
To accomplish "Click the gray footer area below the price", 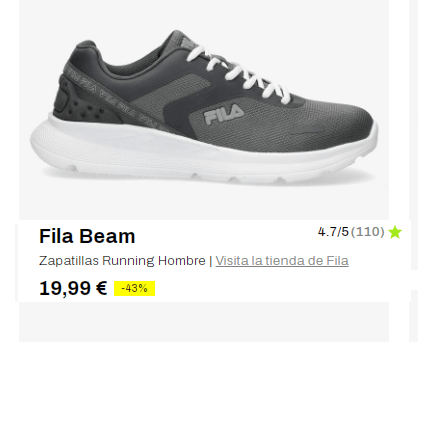I will (x=204, y=322).
